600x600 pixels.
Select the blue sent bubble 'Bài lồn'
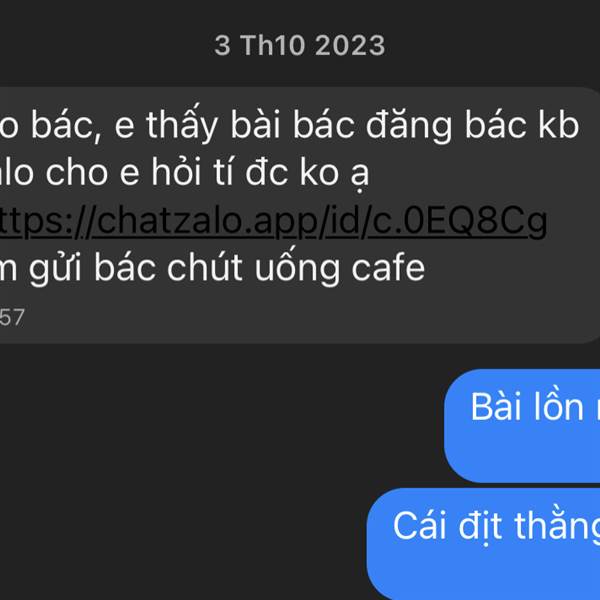522,426
